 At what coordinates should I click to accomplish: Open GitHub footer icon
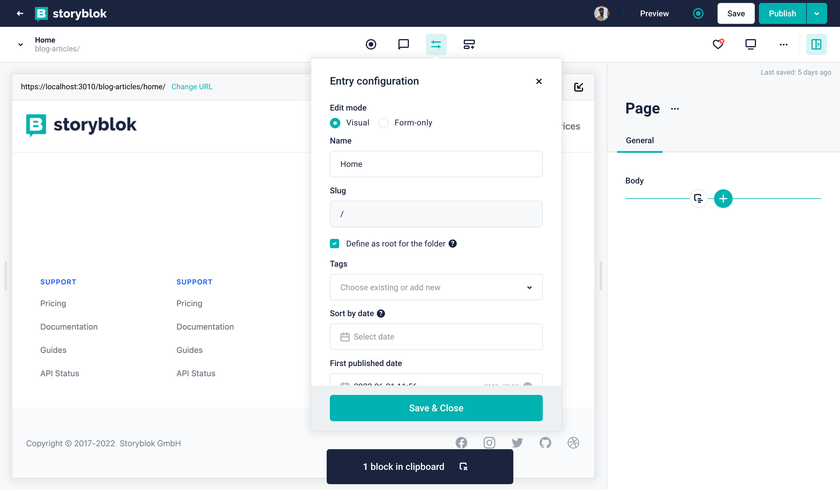[545, 443]
